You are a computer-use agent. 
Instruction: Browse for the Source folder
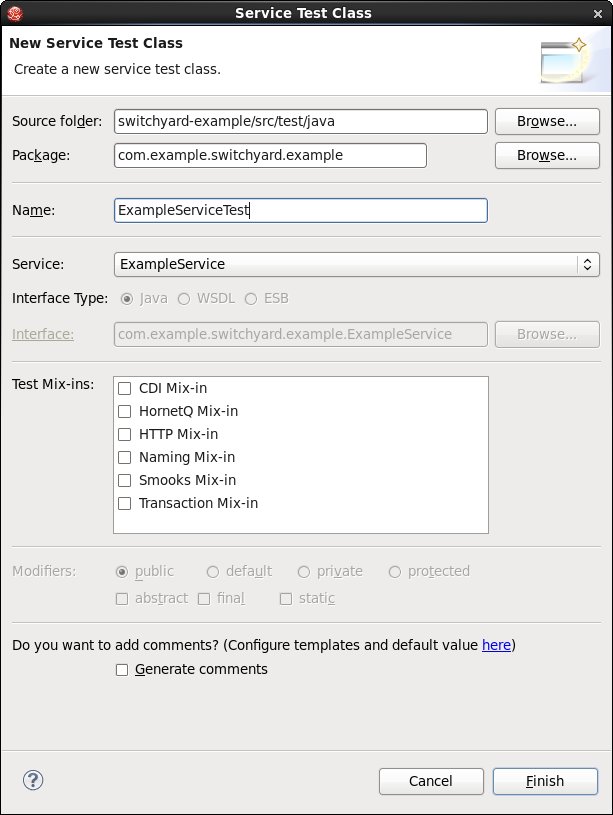tap(547, 122)
